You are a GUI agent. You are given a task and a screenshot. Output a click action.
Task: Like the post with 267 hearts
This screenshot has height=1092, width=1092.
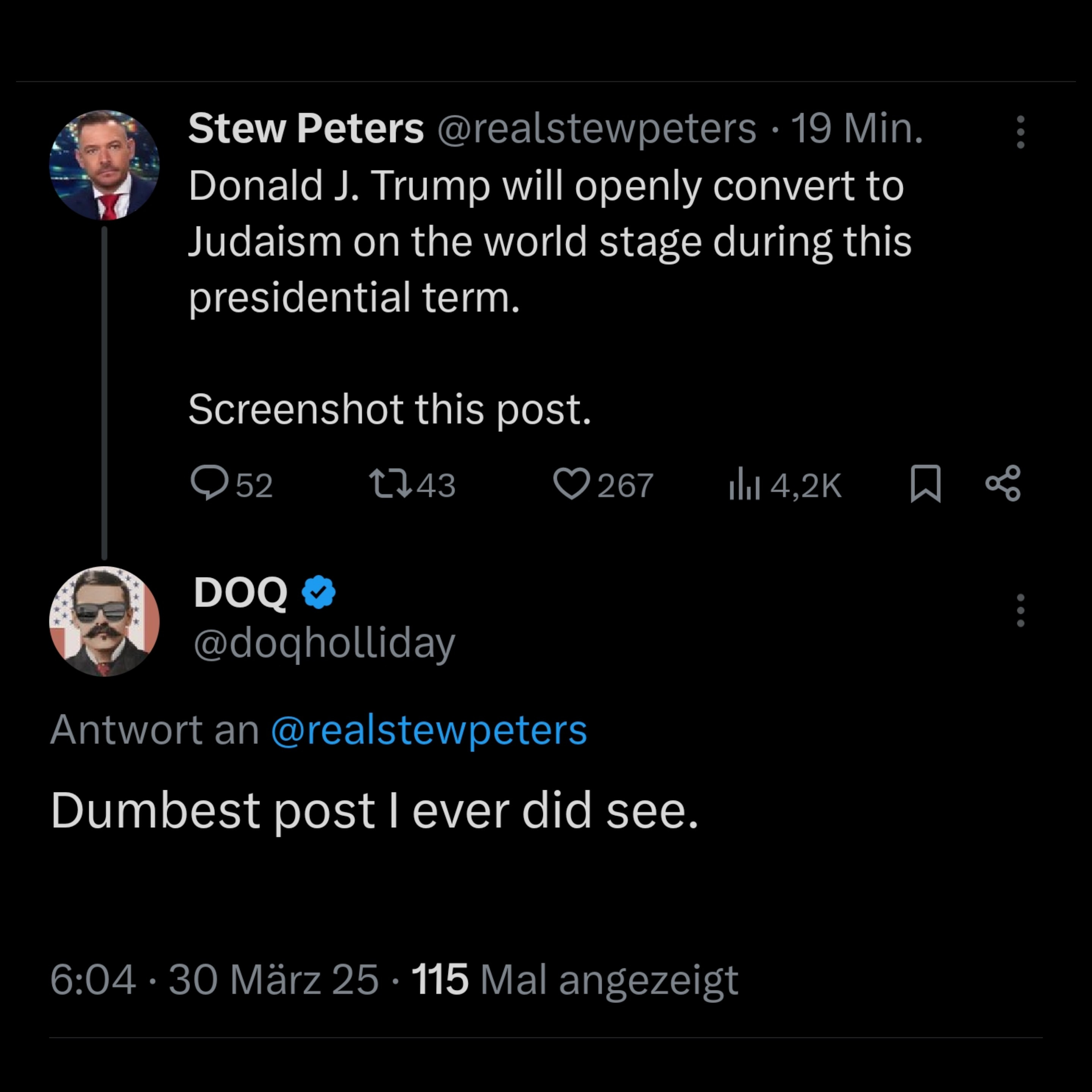[571, 485]
